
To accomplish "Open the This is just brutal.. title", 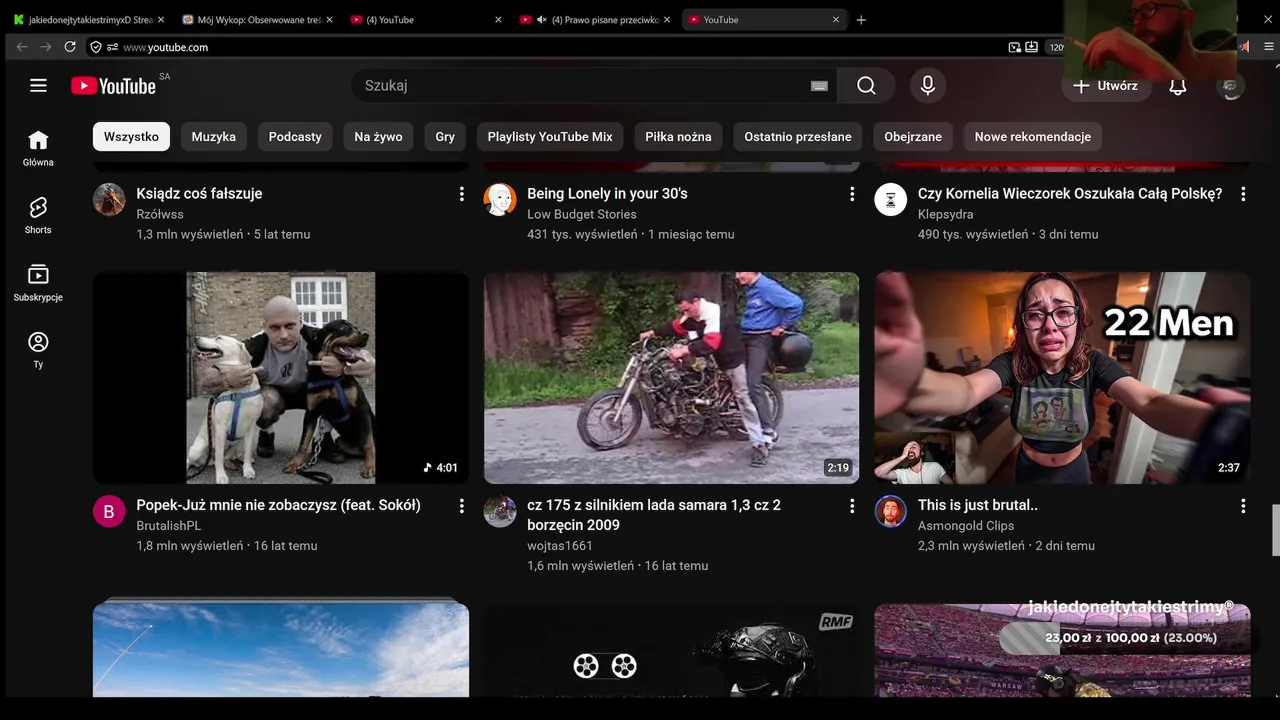I will pyautogui.click(x=978, y=506).
